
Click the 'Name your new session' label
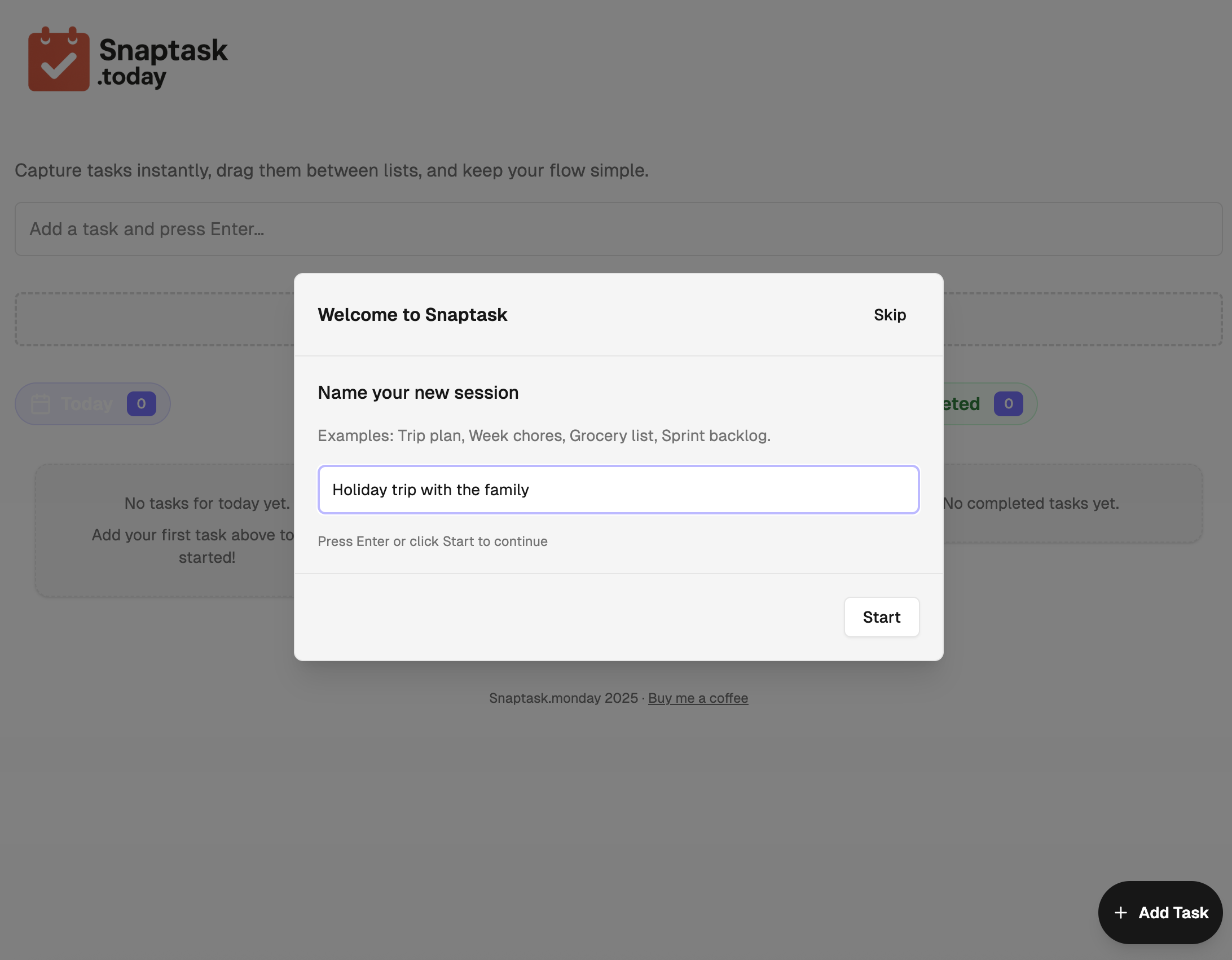418,393
